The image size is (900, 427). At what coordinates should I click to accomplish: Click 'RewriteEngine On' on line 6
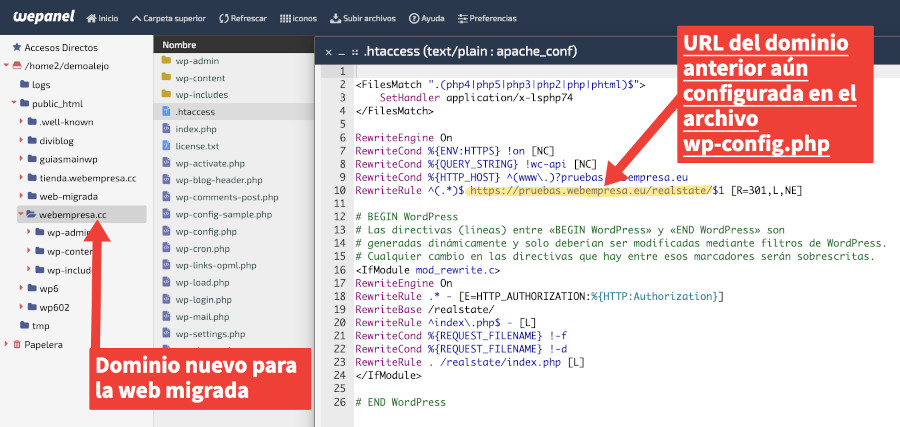(404, 137)
